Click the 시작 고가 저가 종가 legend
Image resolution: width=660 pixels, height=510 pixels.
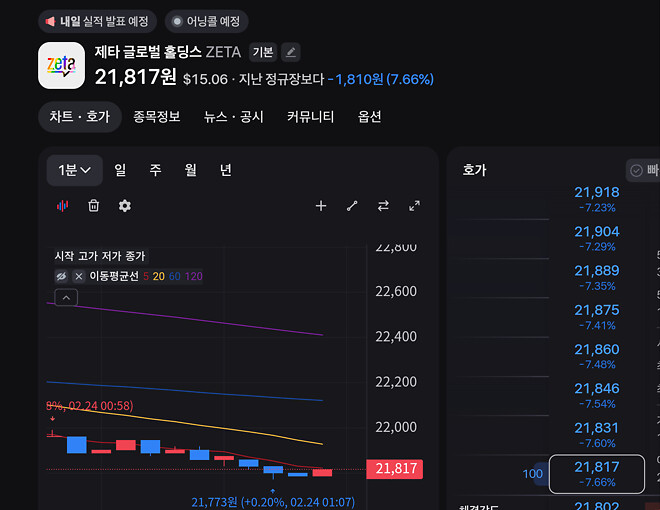pyautogui.click(x=100, y=256)
